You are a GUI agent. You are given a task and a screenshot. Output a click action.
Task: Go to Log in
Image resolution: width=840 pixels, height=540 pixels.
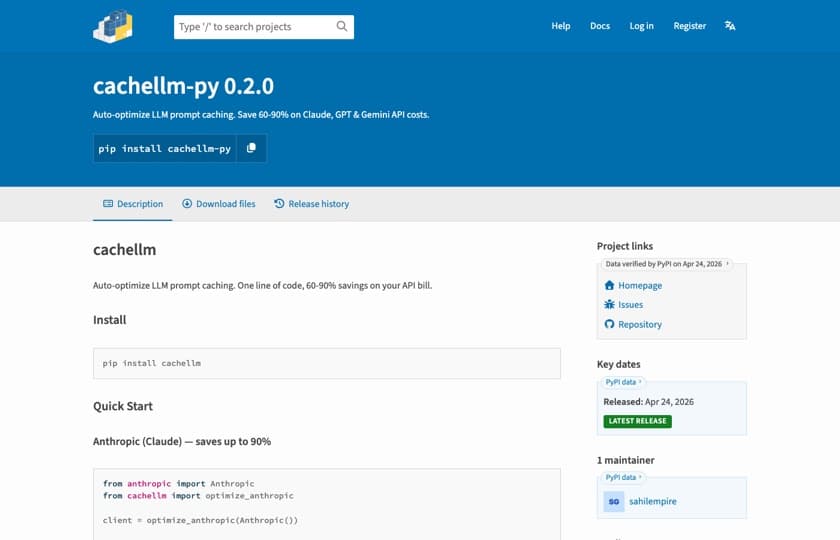click(641, 26)
